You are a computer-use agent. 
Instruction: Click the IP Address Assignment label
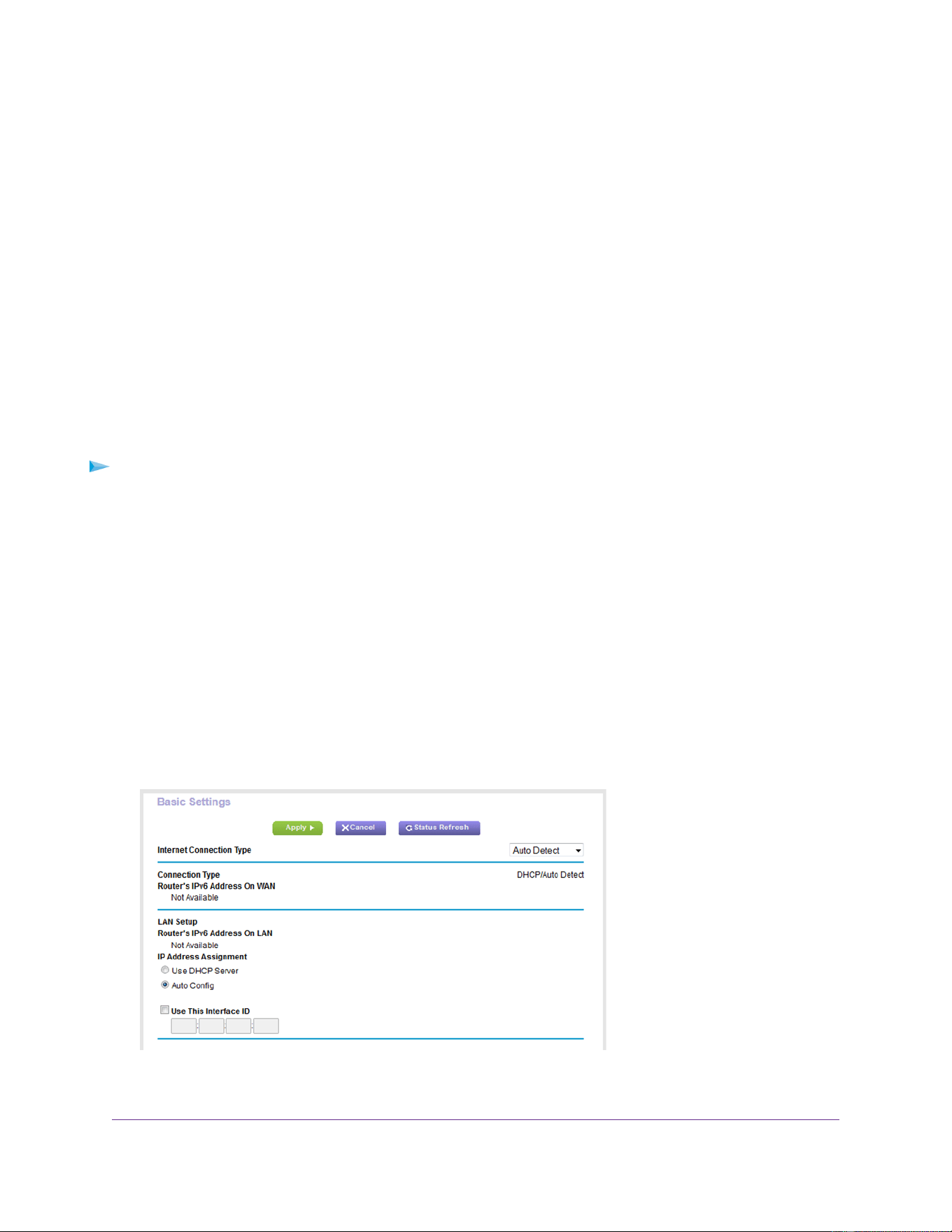point(202,957)
